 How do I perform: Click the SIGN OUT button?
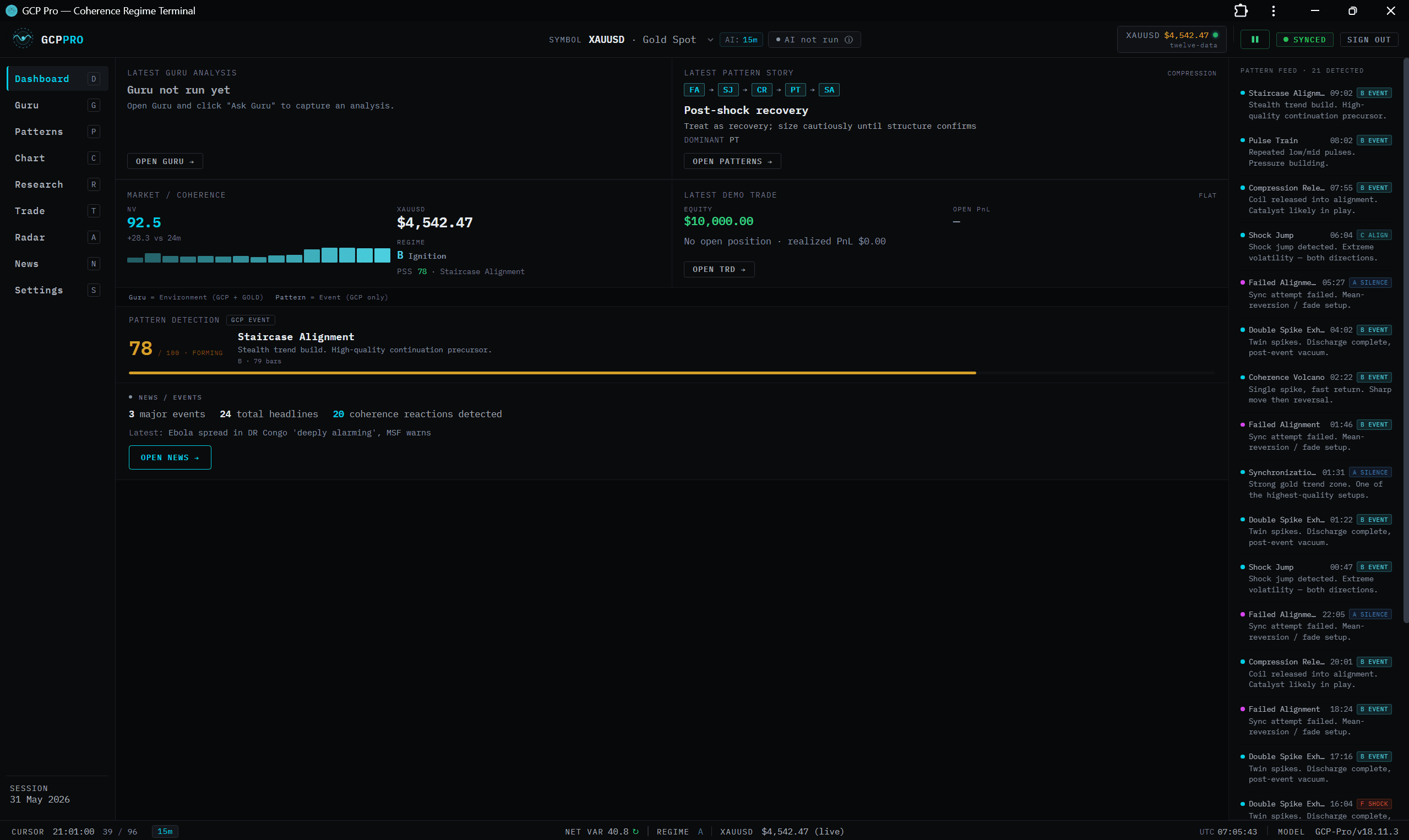(1369, 40)
